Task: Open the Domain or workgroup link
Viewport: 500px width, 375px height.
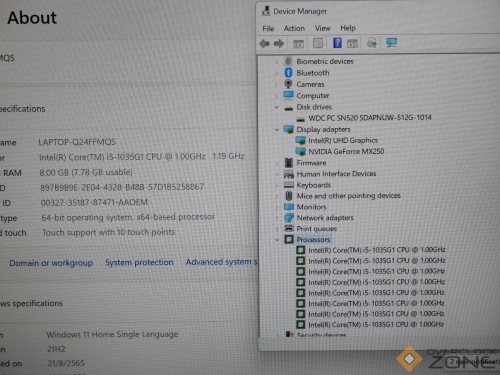Action: 51,263
